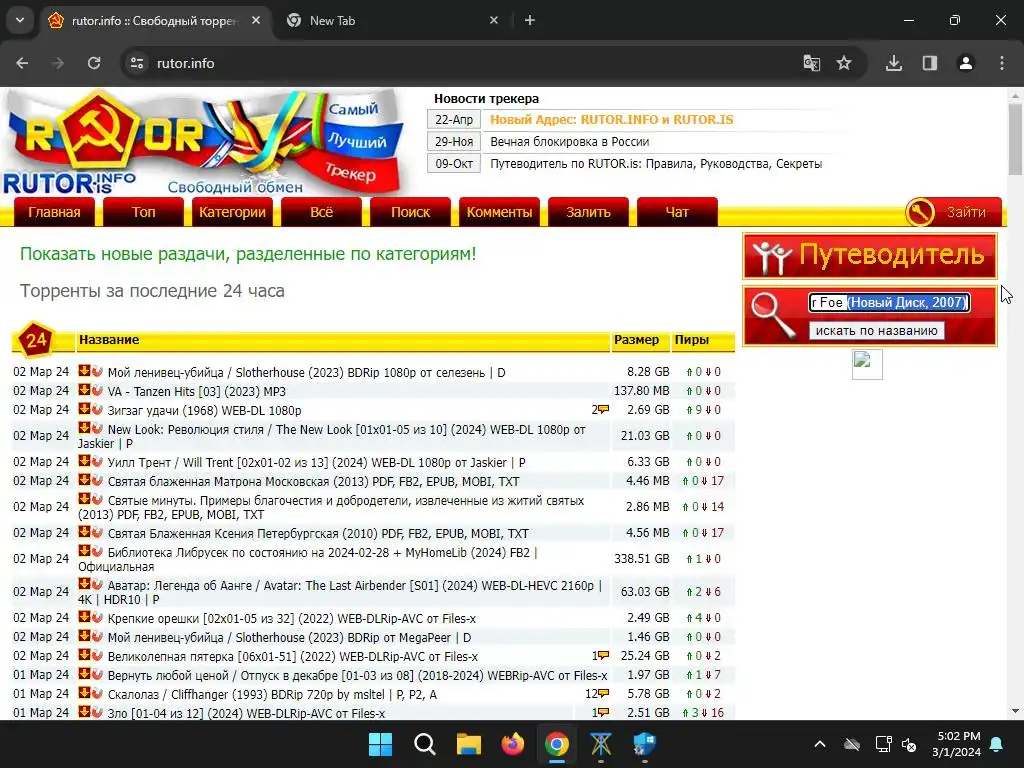This screenshot has width=1024, height=768.
Task: Open the Комменты menu tab
Action: (x=499, y=212)
